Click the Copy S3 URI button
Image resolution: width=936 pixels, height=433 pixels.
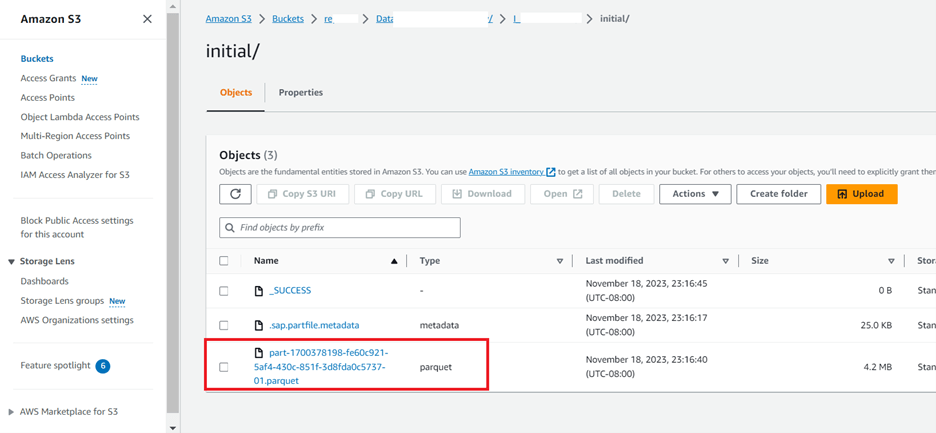tap(303, 194)
